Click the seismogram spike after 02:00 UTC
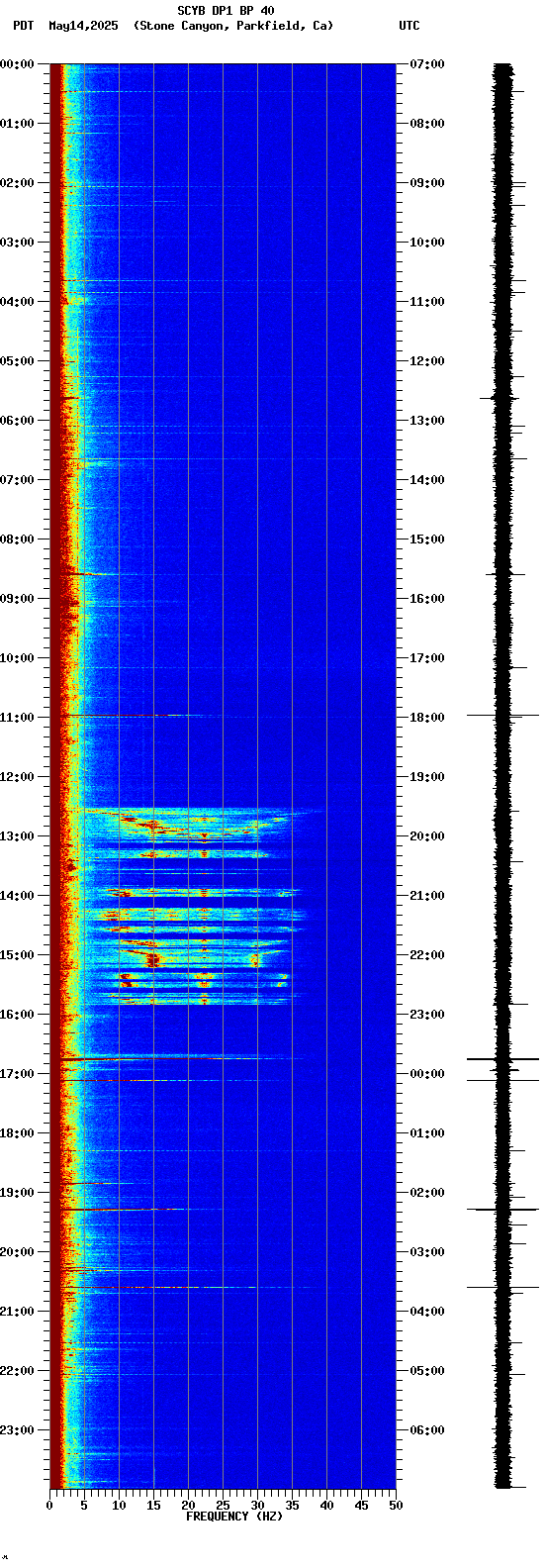Image resolution: width=546 pixels, height=1568 pixels. tap(503, 1210)
